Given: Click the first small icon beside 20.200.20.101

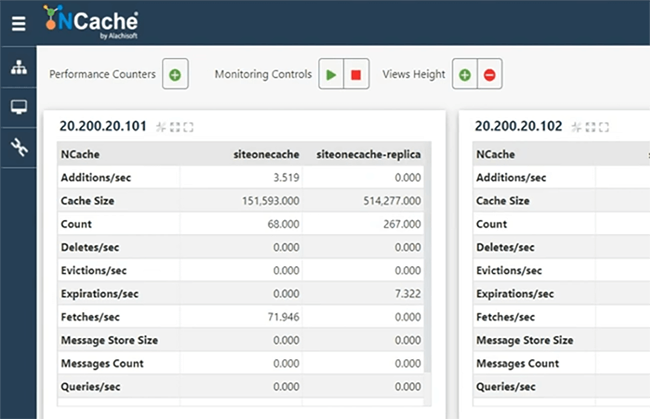Looking at the screenshot, I should coord(161,127).
